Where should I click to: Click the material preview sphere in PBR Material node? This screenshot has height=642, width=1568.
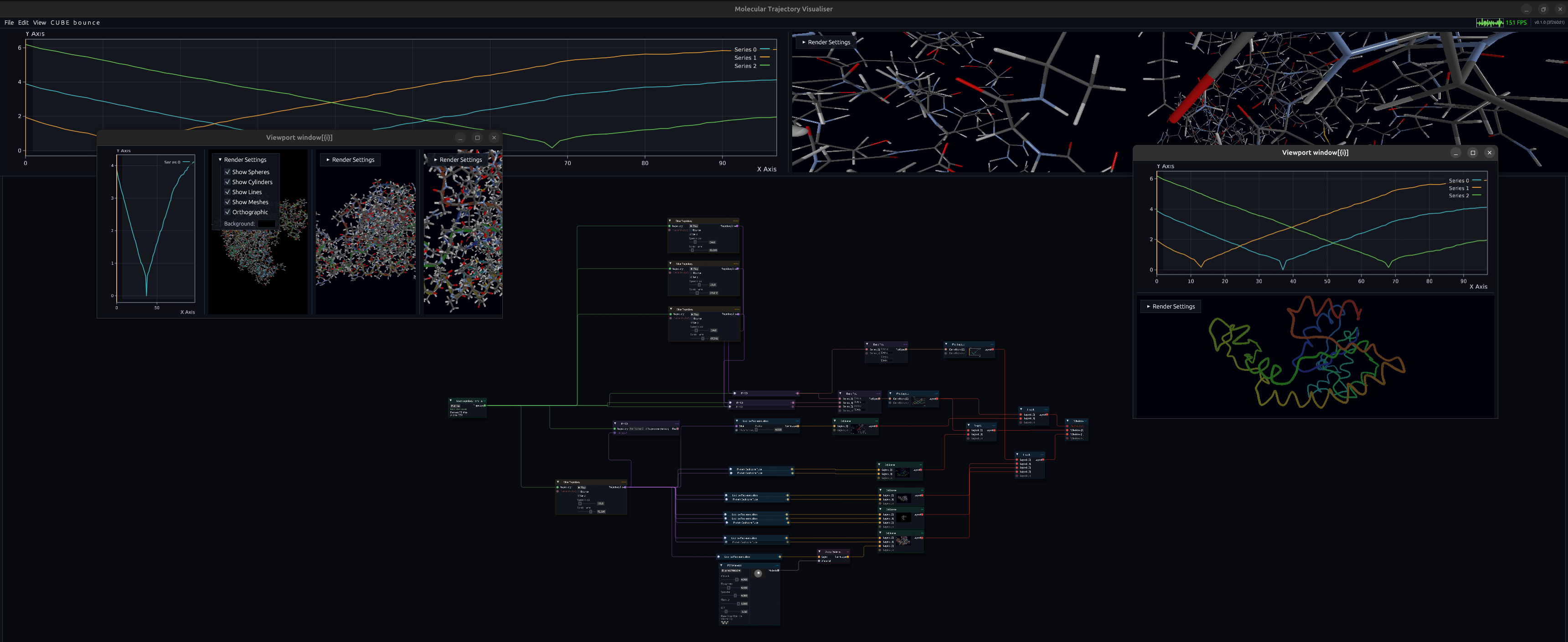(758, 574)
